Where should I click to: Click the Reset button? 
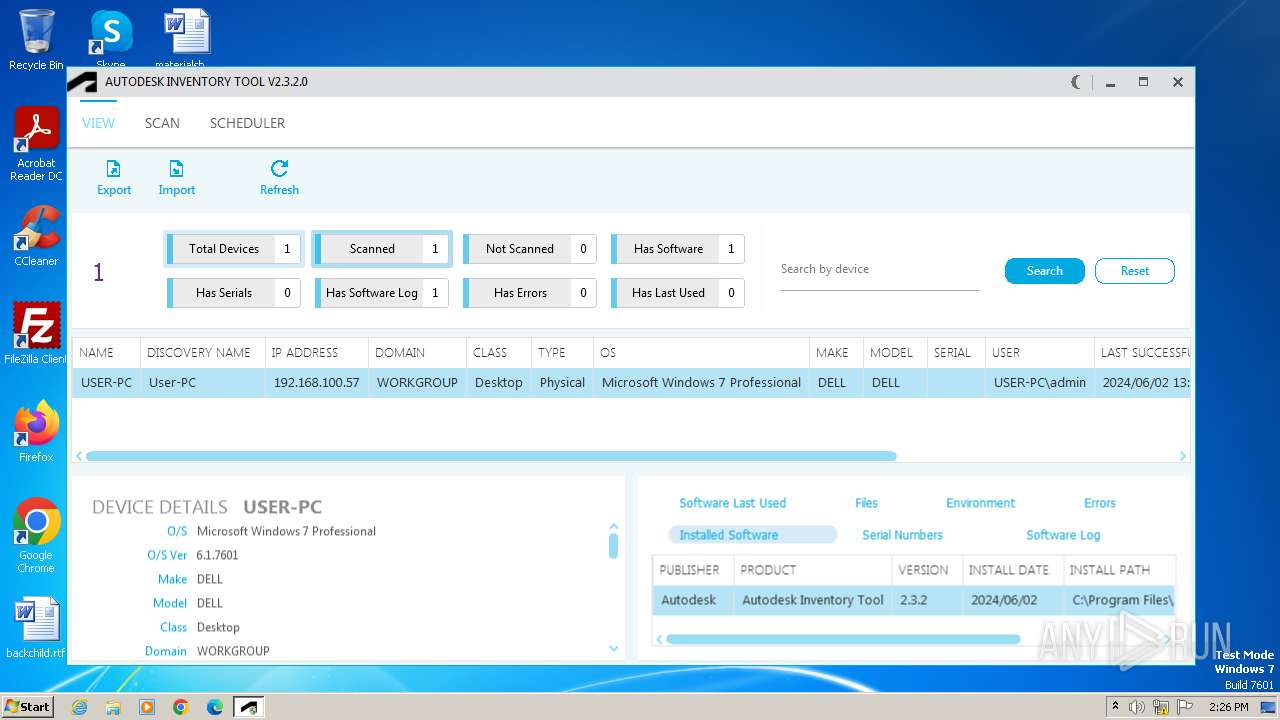pos(1134,271)
